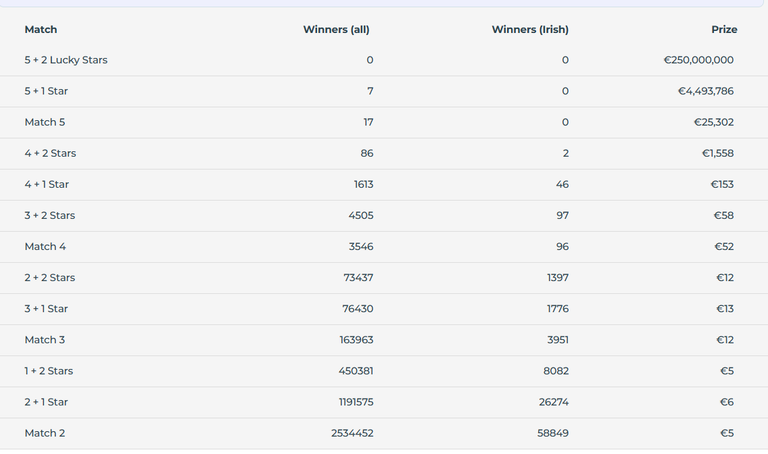Click the €4,493,786 prize value
The image size is (768, 454).
[706, 91]
